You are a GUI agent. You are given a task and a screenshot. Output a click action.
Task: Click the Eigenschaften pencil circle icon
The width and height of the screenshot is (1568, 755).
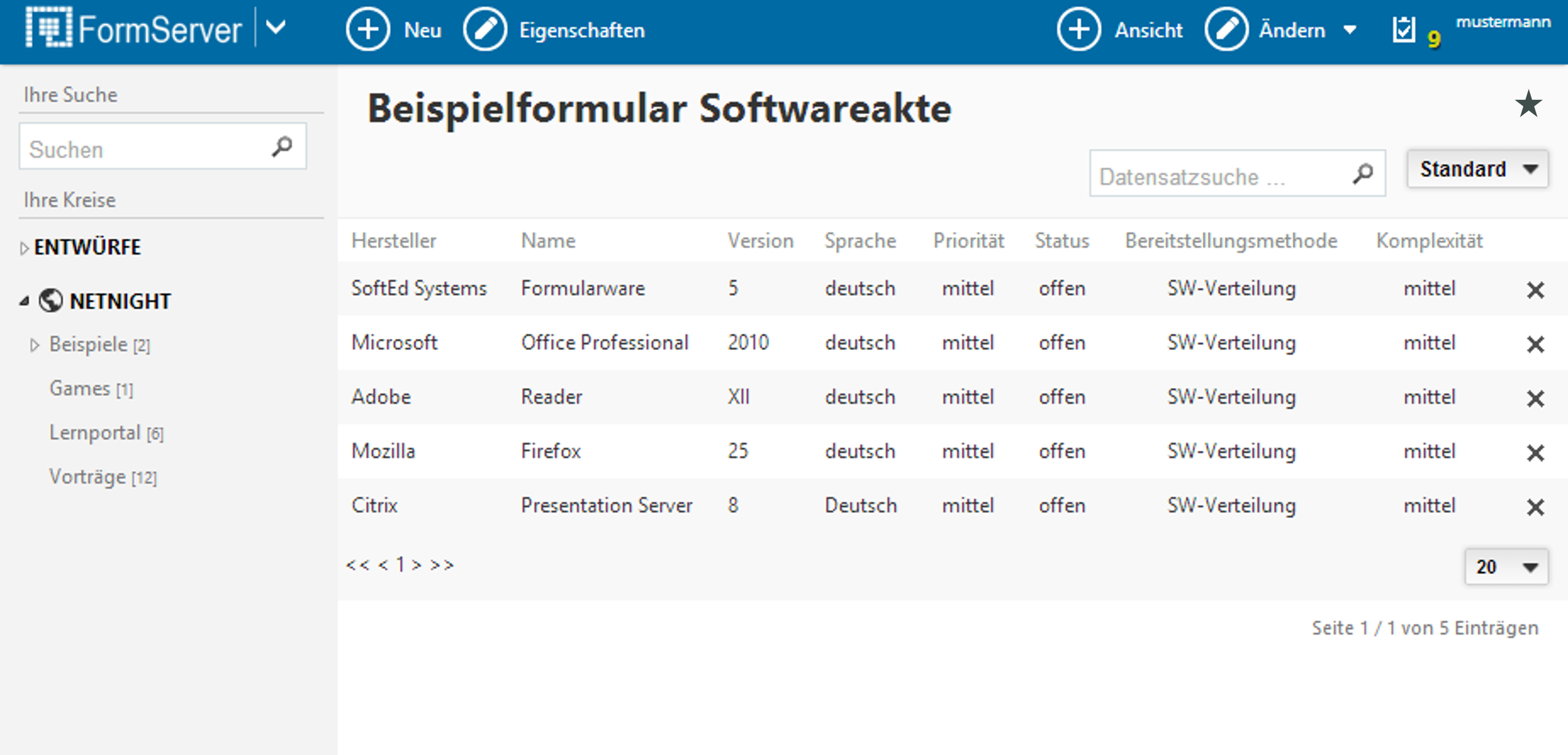pyautogui.click(x=485, y=29)
